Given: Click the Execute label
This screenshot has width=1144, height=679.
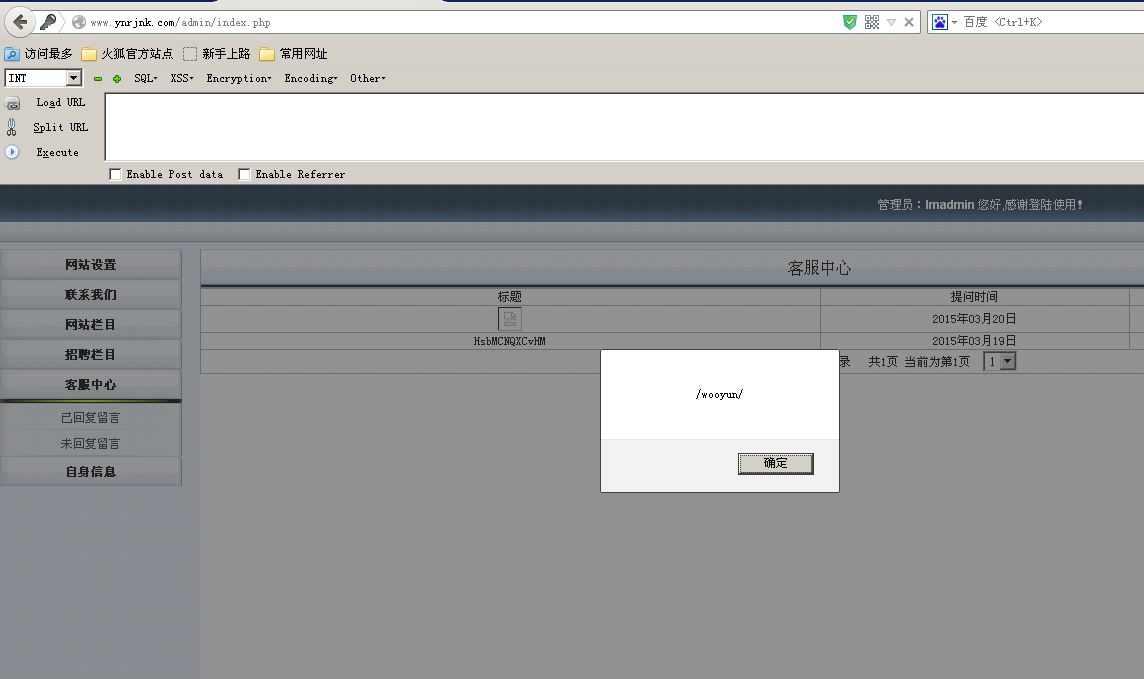Looking at the screenshot, I should coord(58,152).
